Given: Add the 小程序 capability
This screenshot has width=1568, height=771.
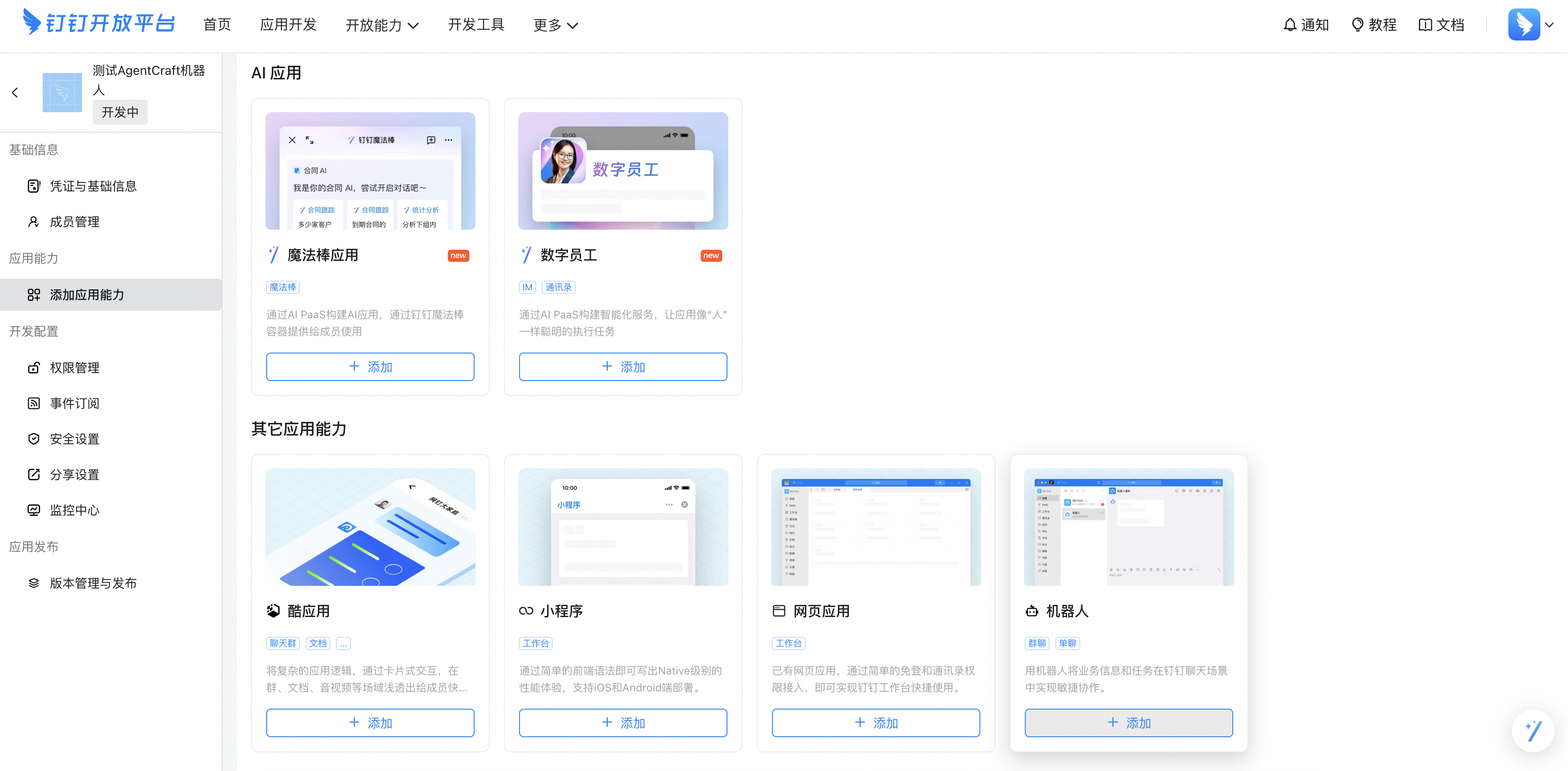Looking at the screenshot, I should (x=623, y=723).
